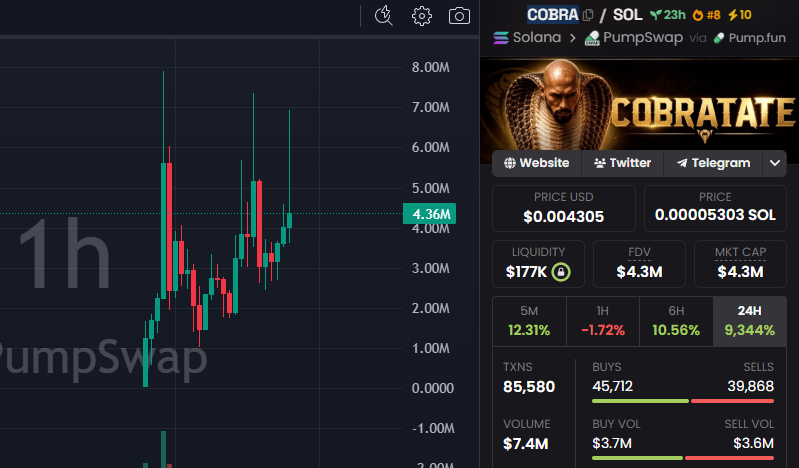
Task: Take a chart snapshot with camera icon
Action: 459,16
